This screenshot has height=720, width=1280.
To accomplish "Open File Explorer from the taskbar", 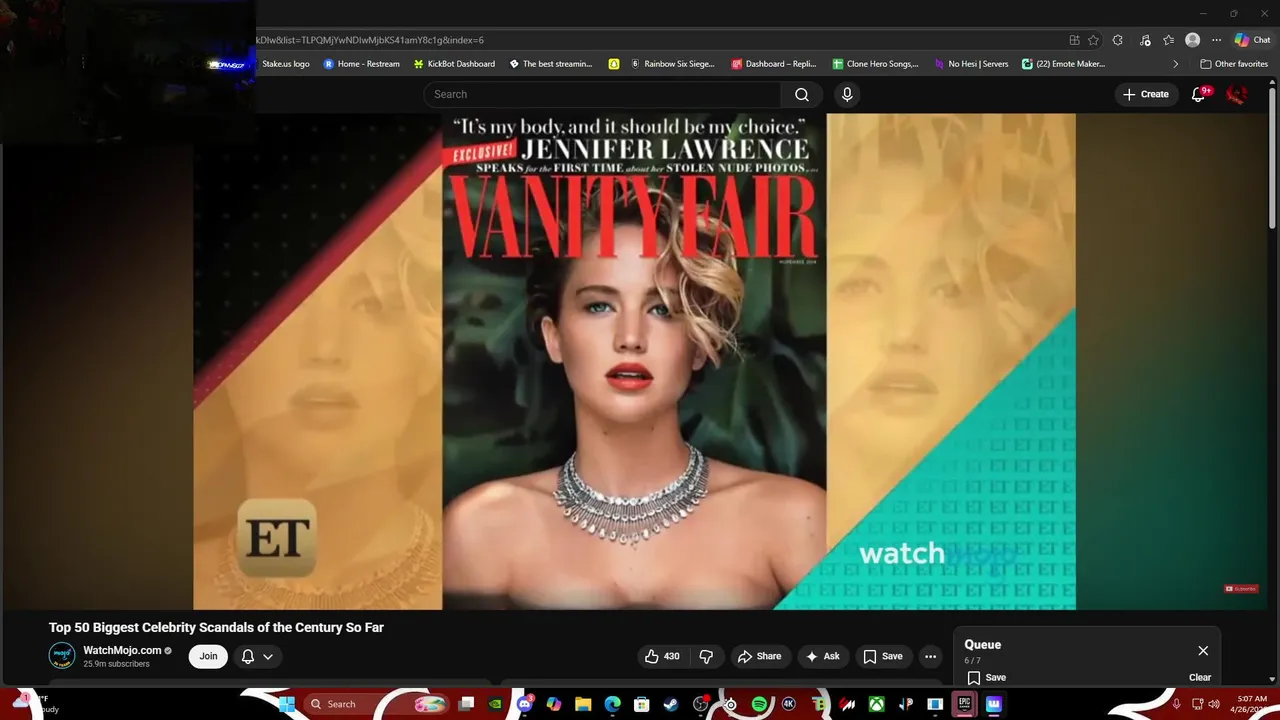I will pyautogui.click(x=583, y=704).
